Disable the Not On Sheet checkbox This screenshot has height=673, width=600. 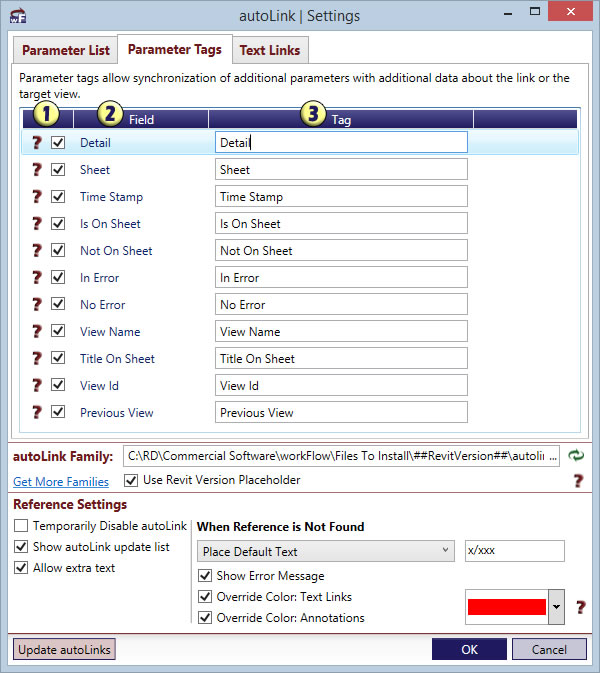pos(58,251)
